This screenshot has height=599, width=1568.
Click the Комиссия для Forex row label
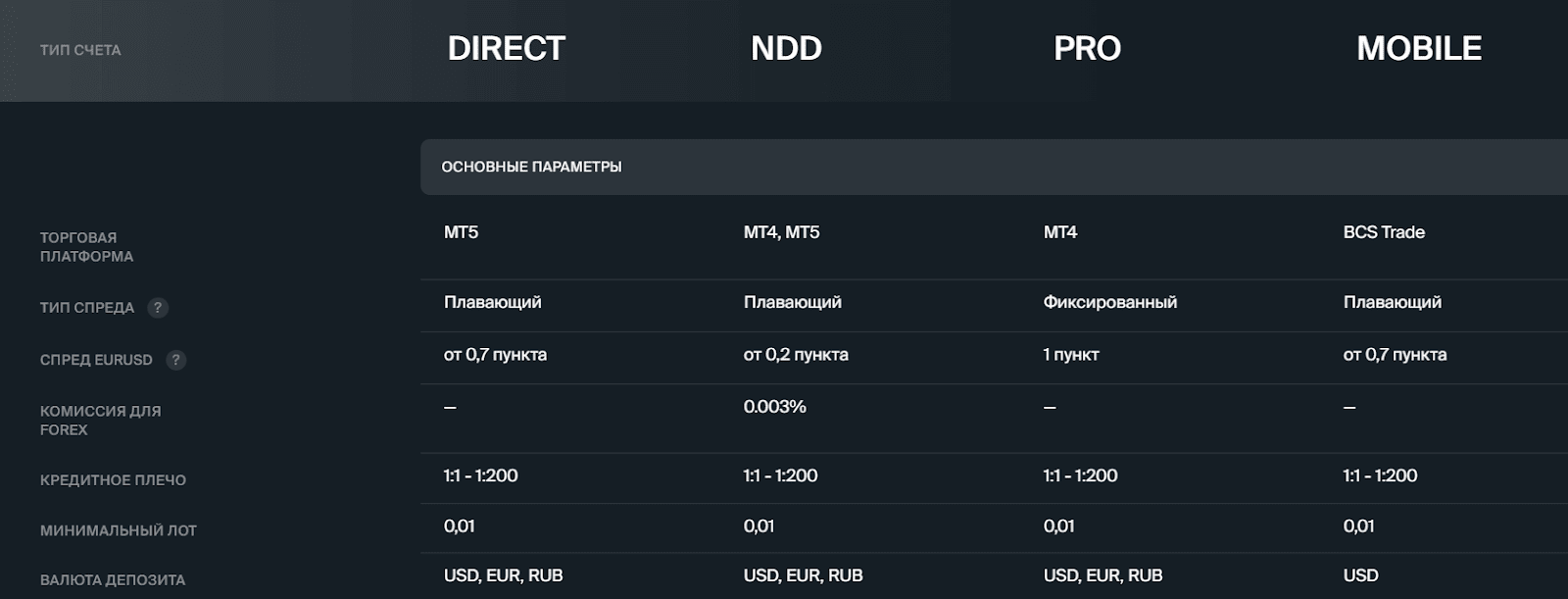pyautogui.click(x=100, y=421)
